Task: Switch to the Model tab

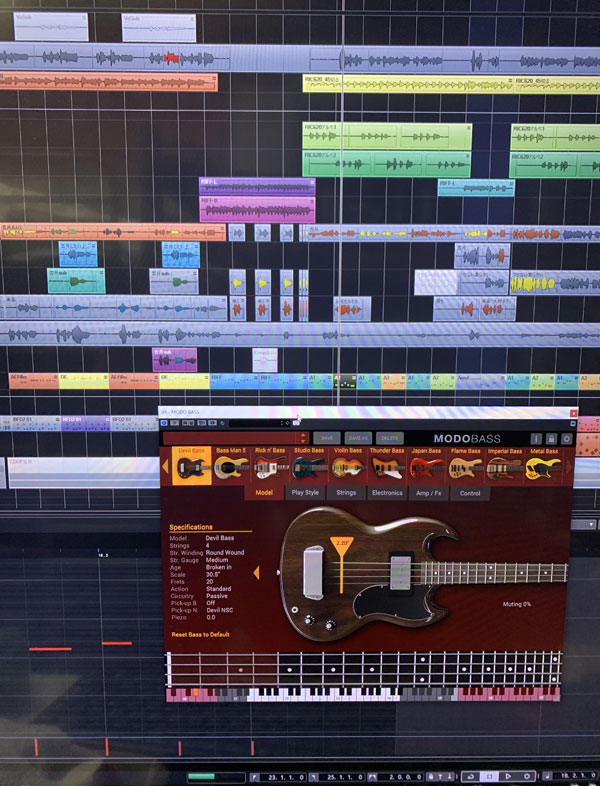Action: [x=264, y=493]
